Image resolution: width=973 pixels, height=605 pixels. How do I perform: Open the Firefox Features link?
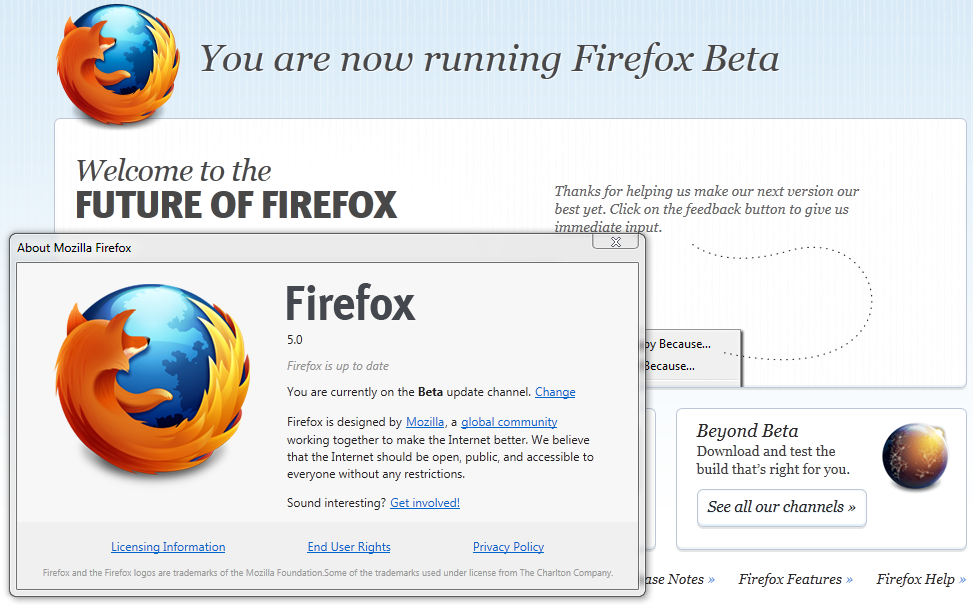tap(795, 580)
